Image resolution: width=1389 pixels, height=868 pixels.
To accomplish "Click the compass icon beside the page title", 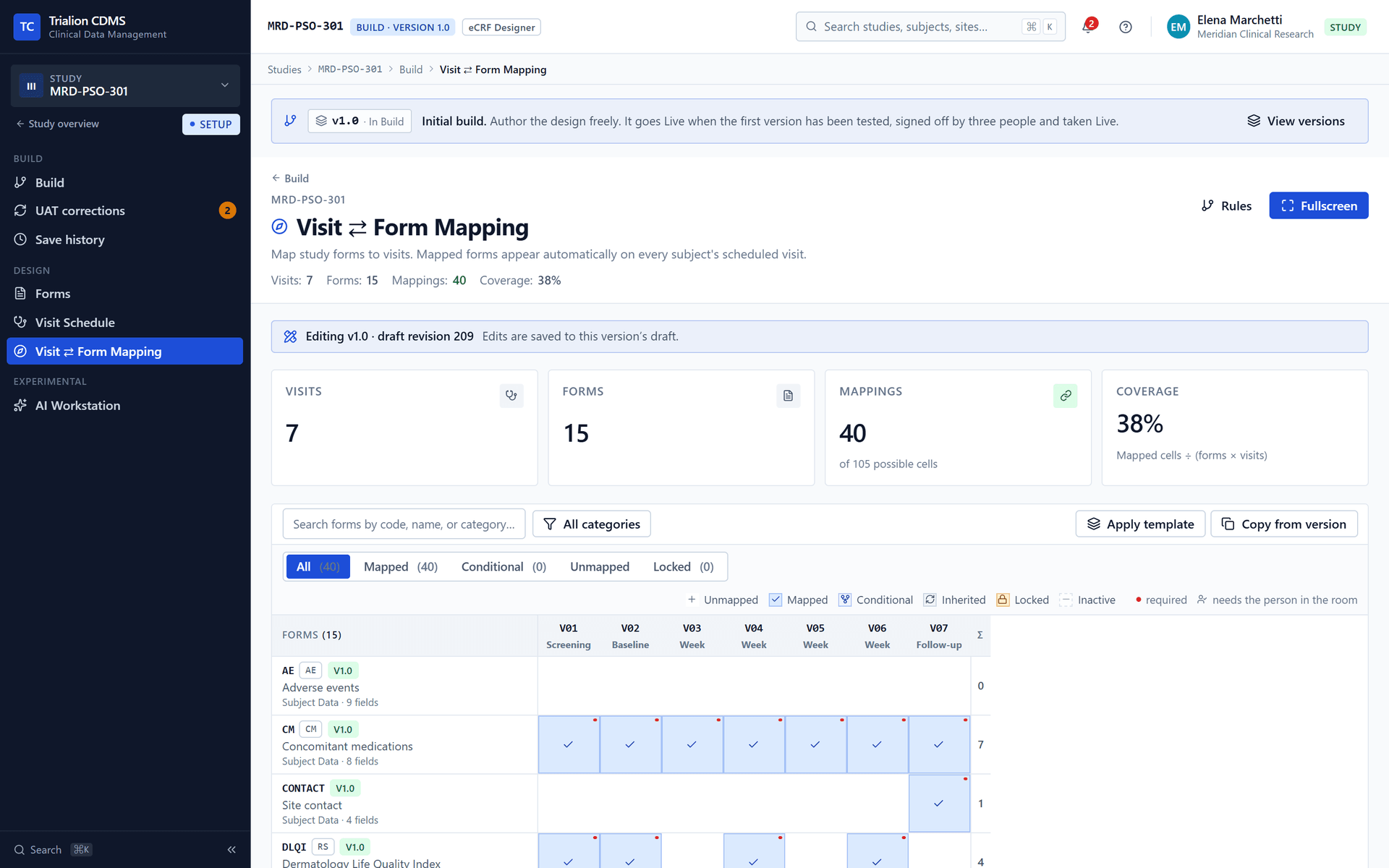I will pos(279,227).
